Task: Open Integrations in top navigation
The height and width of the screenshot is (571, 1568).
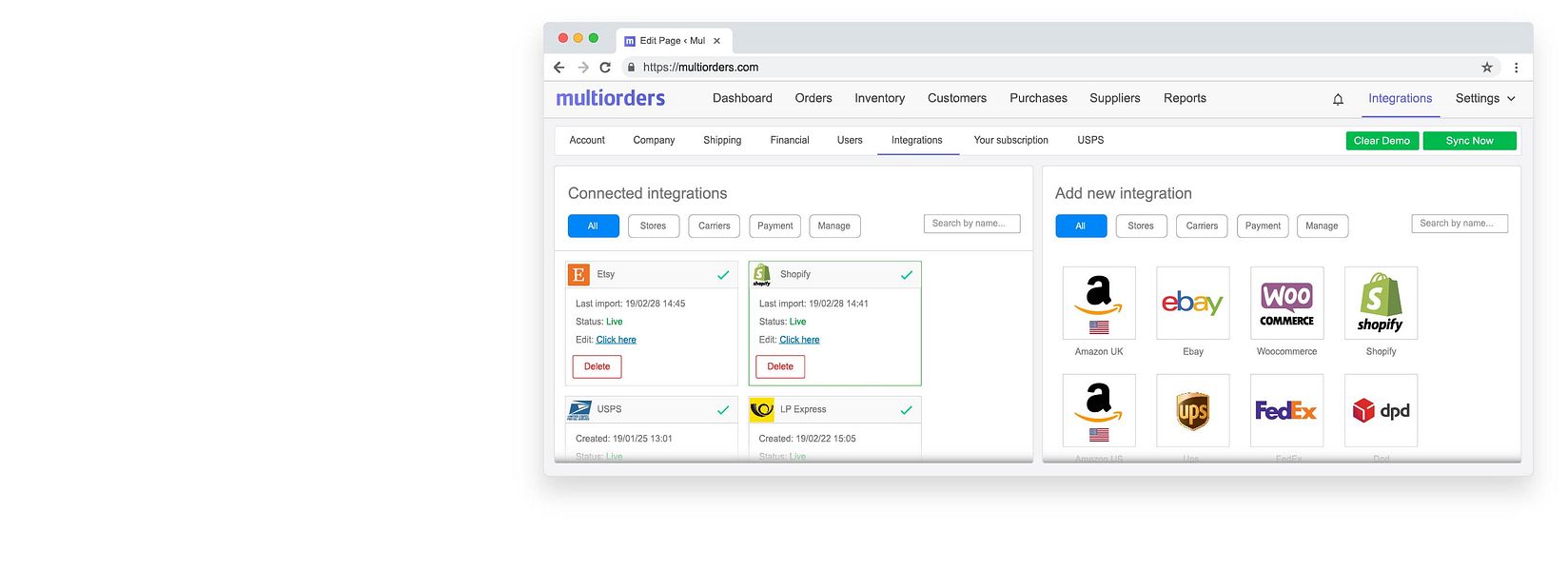Action: tap(1400, 98)
